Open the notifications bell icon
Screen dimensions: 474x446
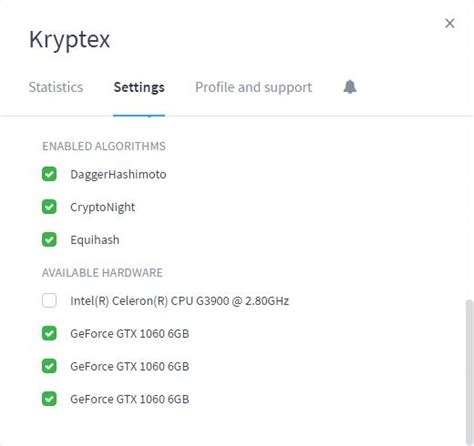point(350,87)
